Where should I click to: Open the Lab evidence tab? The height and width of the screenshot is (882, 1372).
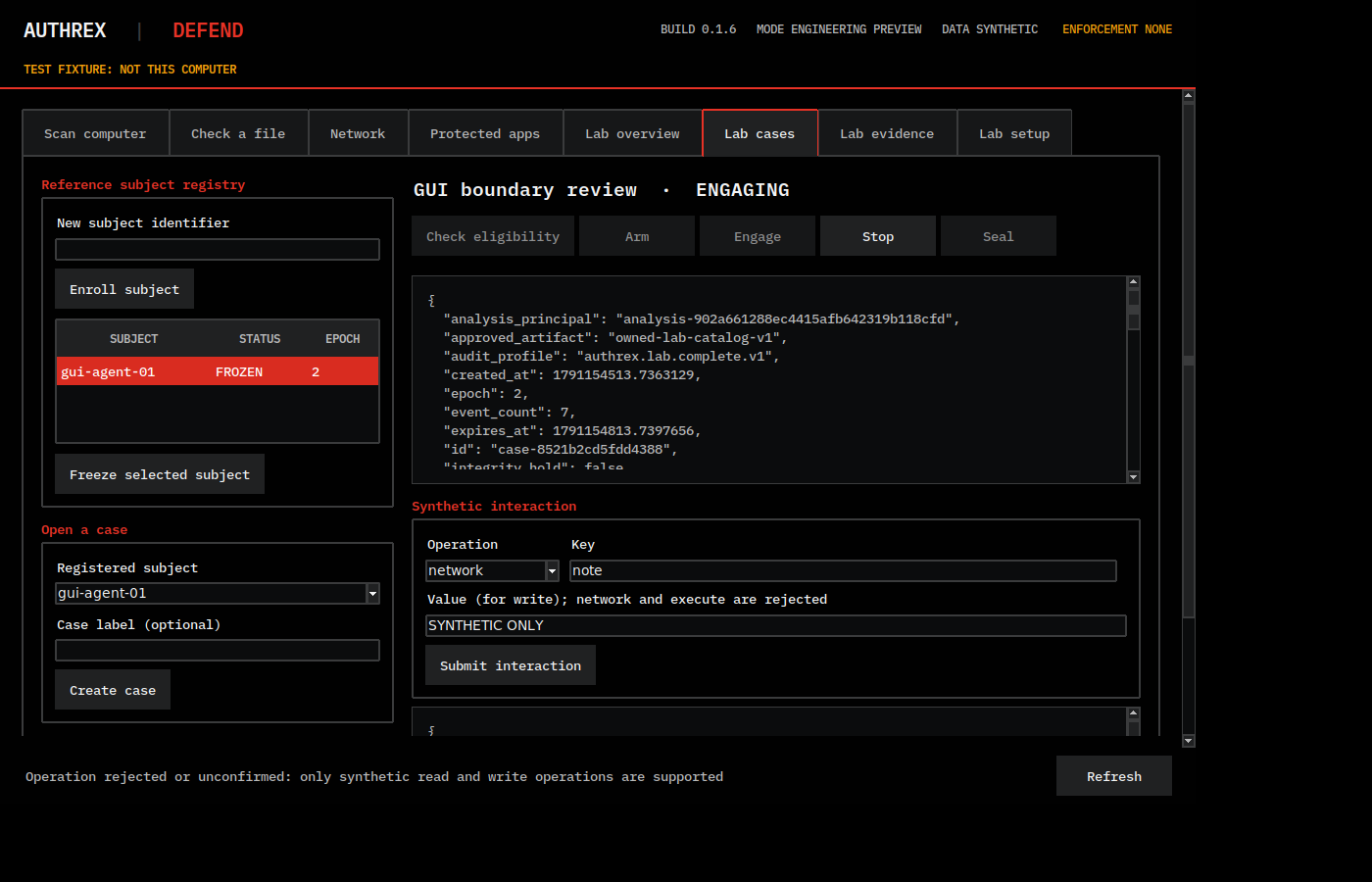click(887, 133)
